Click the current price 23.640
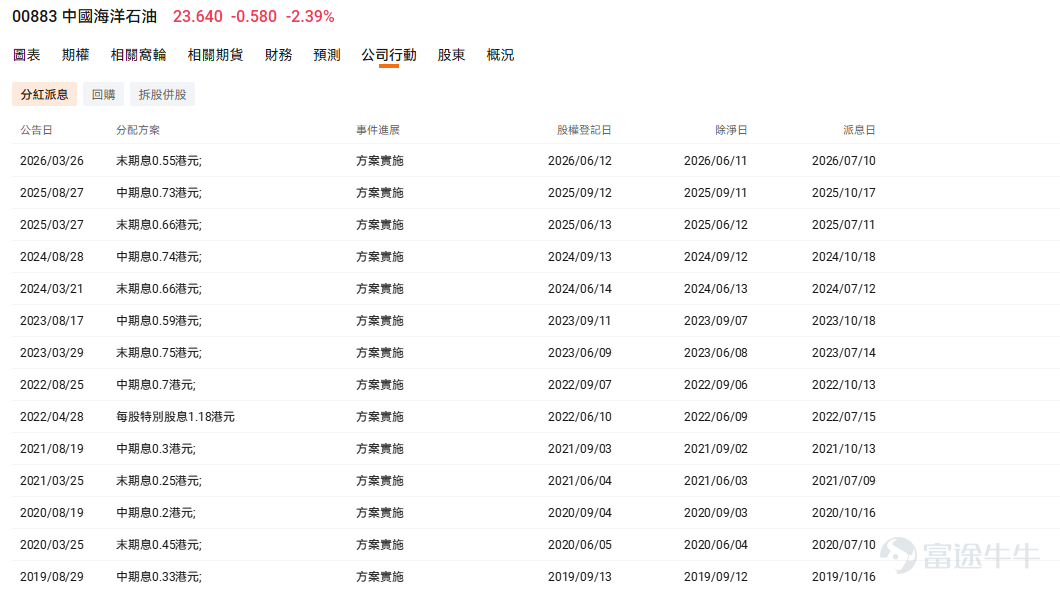1060x592 pixels. point(197,16)
